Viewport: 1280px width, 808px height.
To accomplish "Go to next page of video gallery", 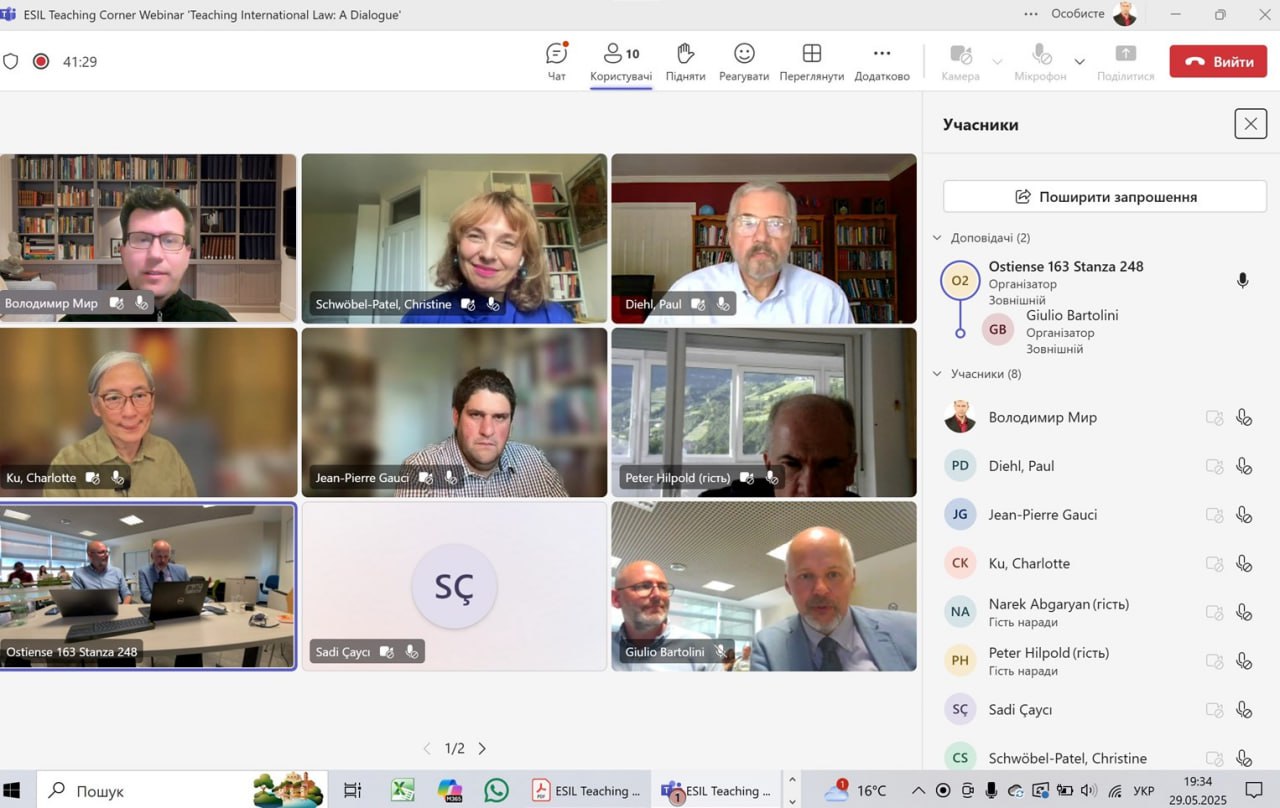I will coord(482,748).
